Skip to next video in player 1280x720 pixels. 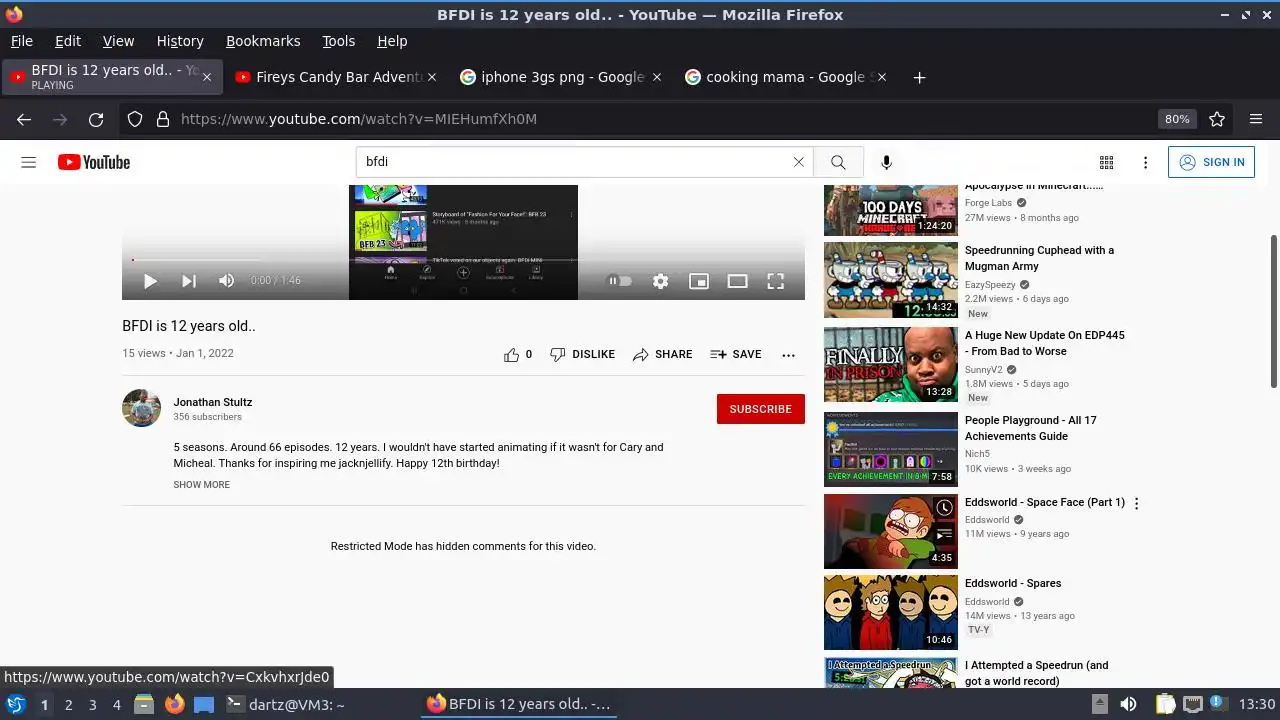[188, 281]
